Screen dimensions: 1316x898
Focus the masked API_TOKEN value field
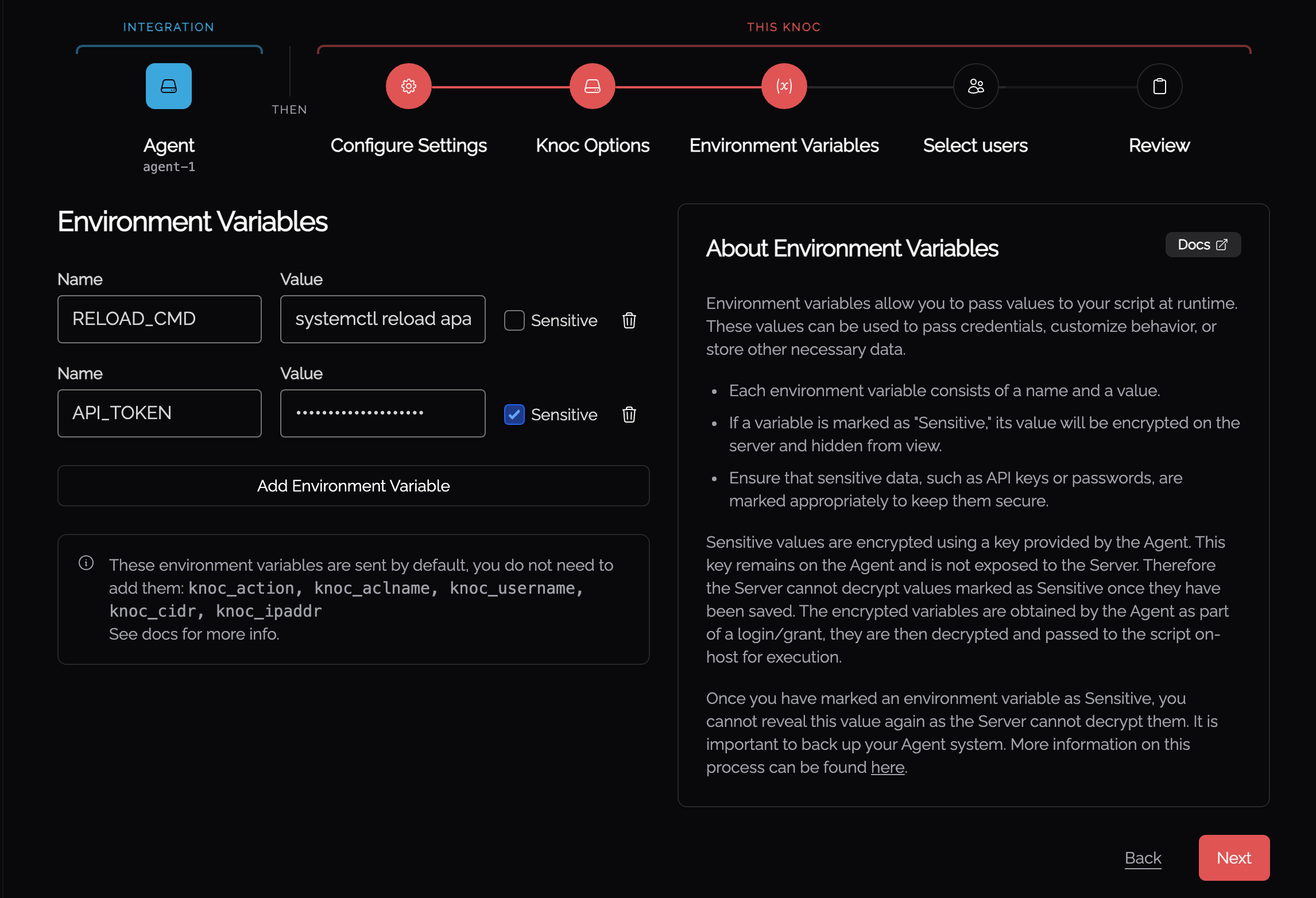click(x=382, y=413)
